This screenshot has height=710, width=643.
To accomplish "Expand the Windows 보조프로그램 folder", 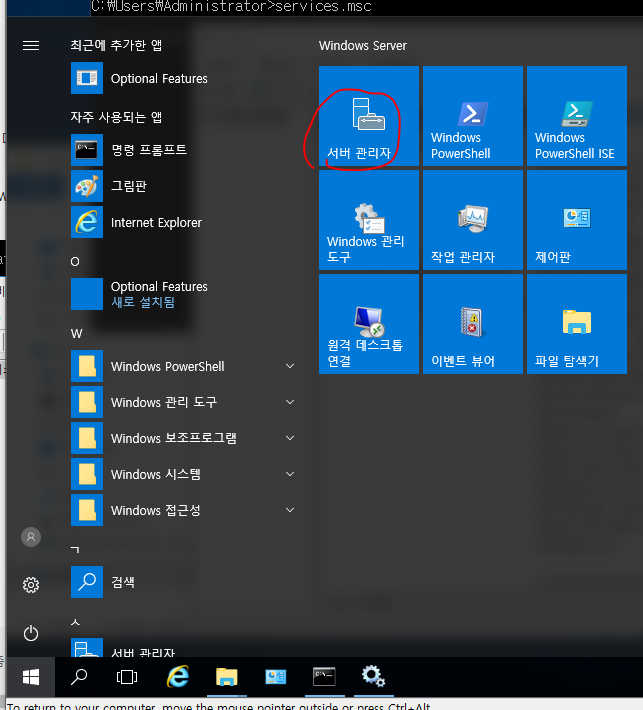I will pos(184,438).
